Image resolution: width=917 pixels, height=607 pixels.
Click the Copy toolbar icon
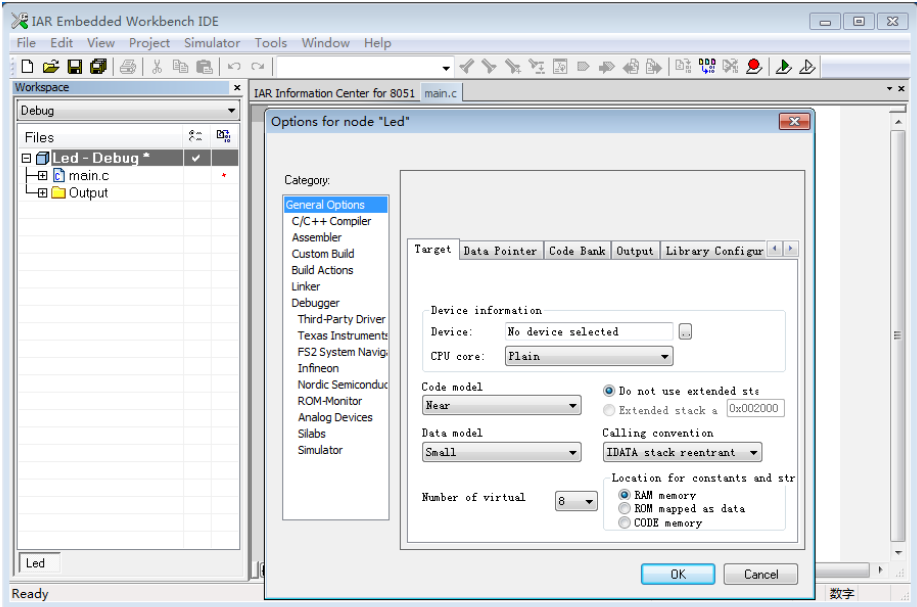pyautogui.click(x=180, y=67)
